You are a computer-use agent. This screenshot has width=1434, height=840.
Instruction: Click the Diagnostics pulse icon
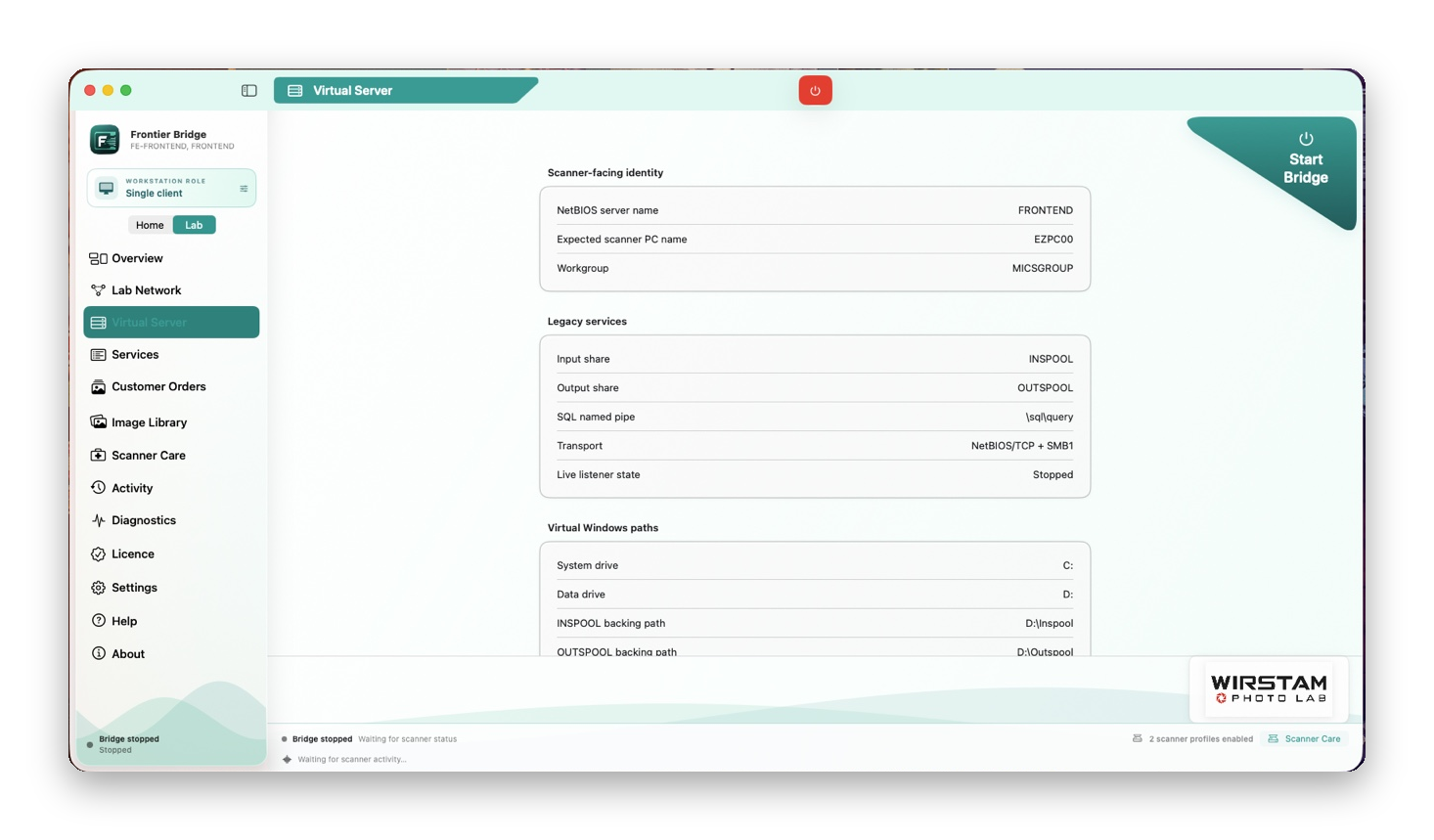click(x=98, y=521)
